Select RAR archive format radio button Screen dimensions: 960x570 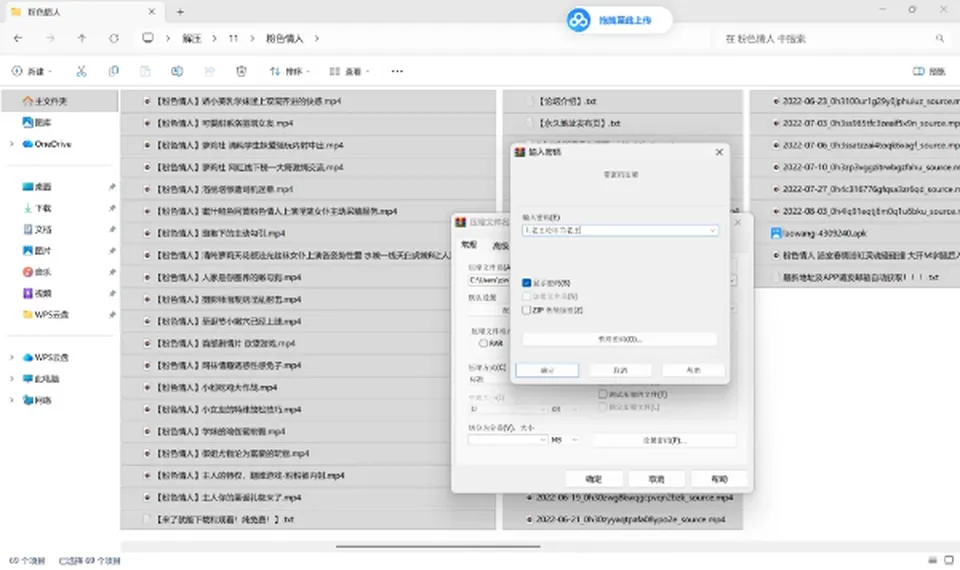coord(483,343)
